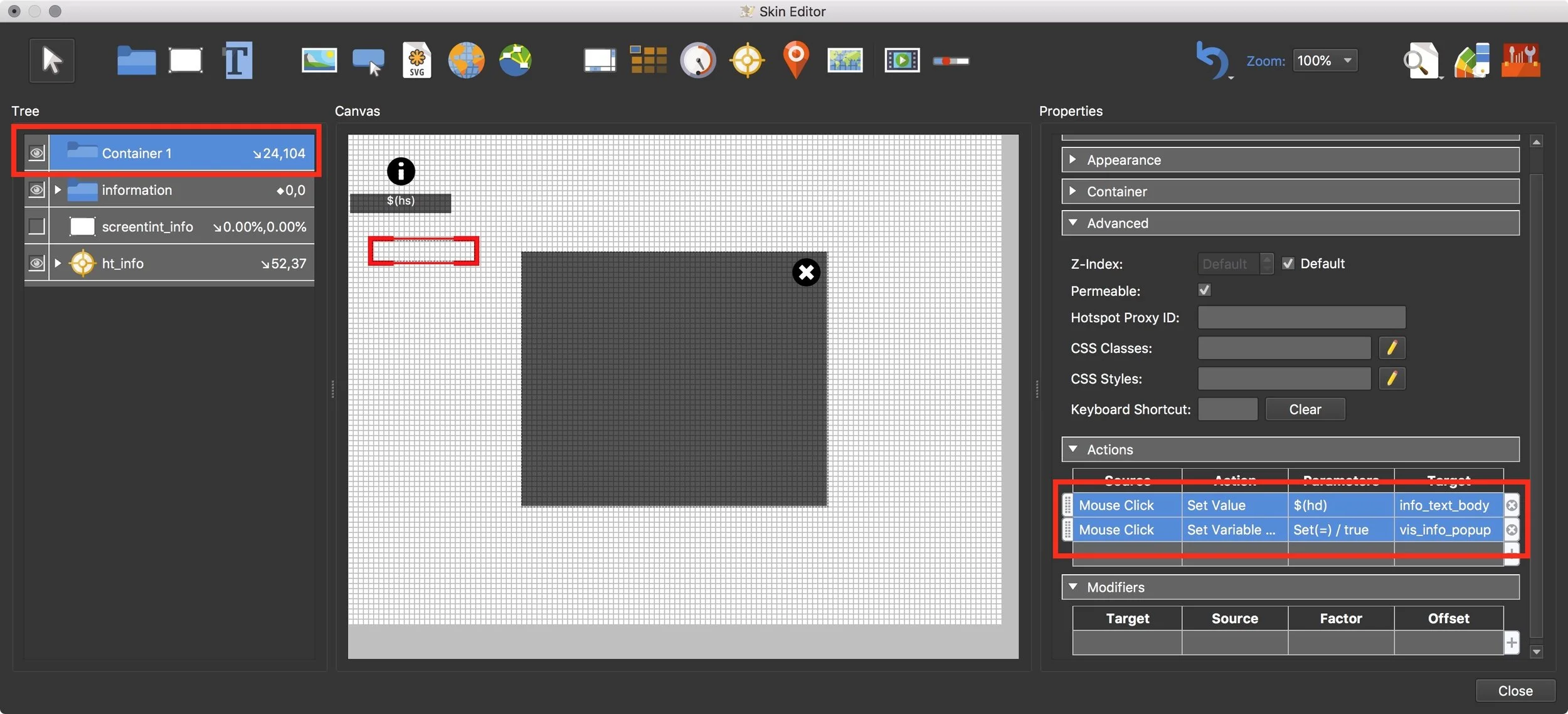Toggle visibility of Container 1
This screenshot has width=1568, height=714.
click(36, 153)
